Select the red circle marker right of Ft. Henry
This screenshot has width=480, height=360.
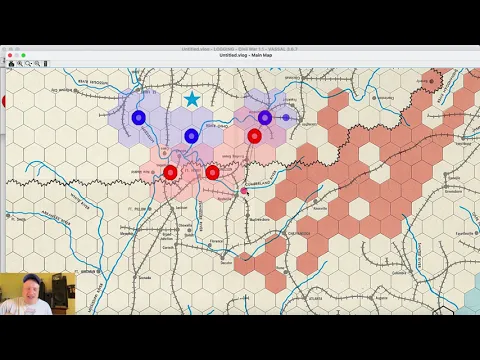tap(212, 173)
